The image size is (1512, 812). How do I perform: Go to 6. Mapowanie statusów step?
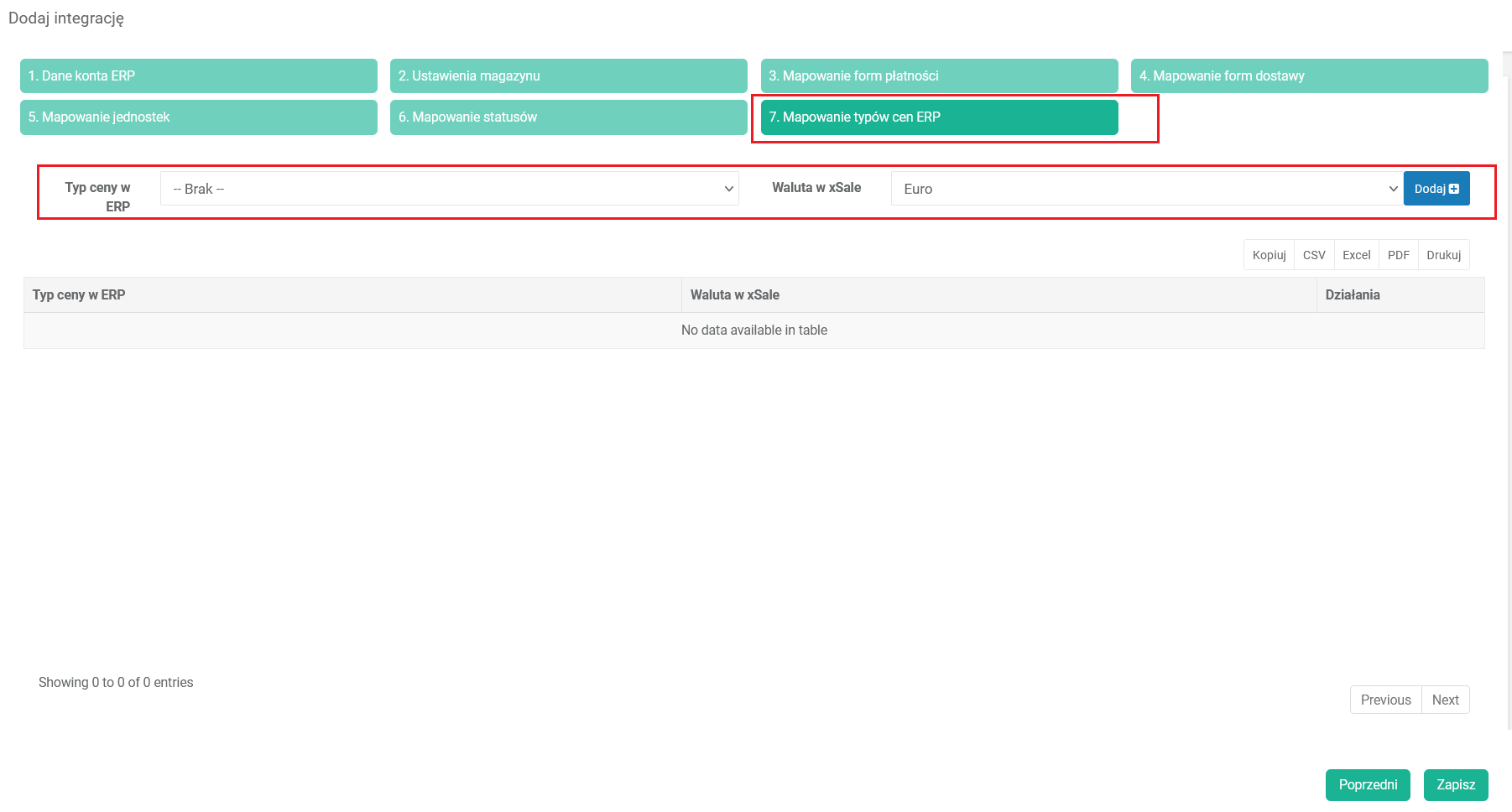pos(568,117)
